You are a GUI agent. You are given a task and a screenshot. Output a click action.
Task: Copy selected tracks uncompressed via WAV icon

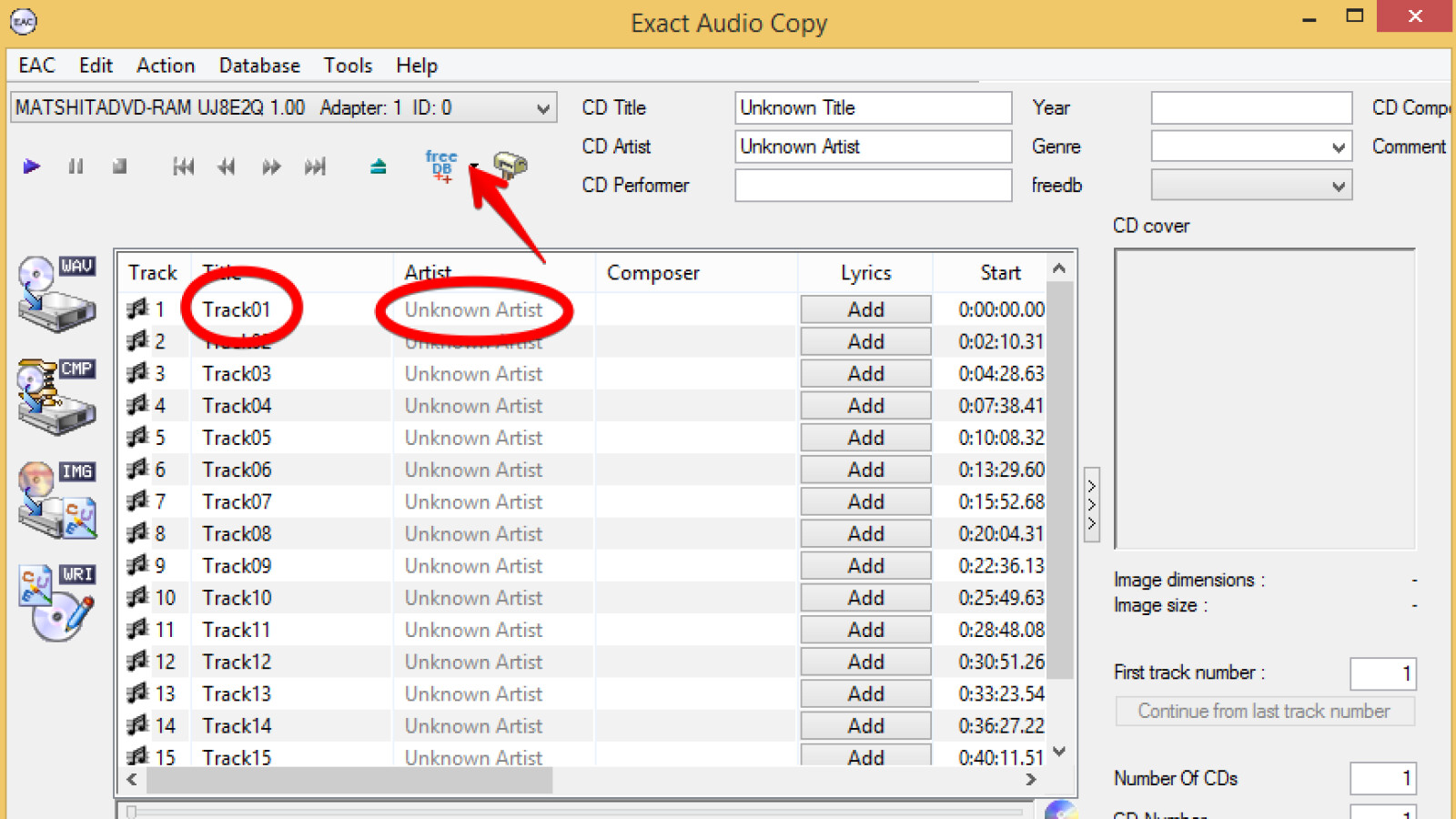pyautogui.click(x=57, y=293)
